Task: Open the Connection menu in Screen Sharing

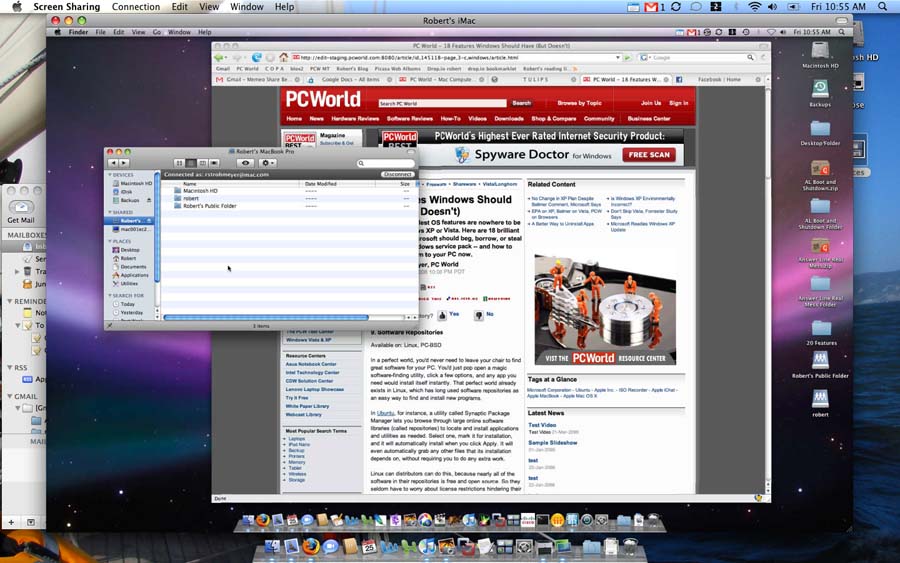Action: click(x=135, y=7)
